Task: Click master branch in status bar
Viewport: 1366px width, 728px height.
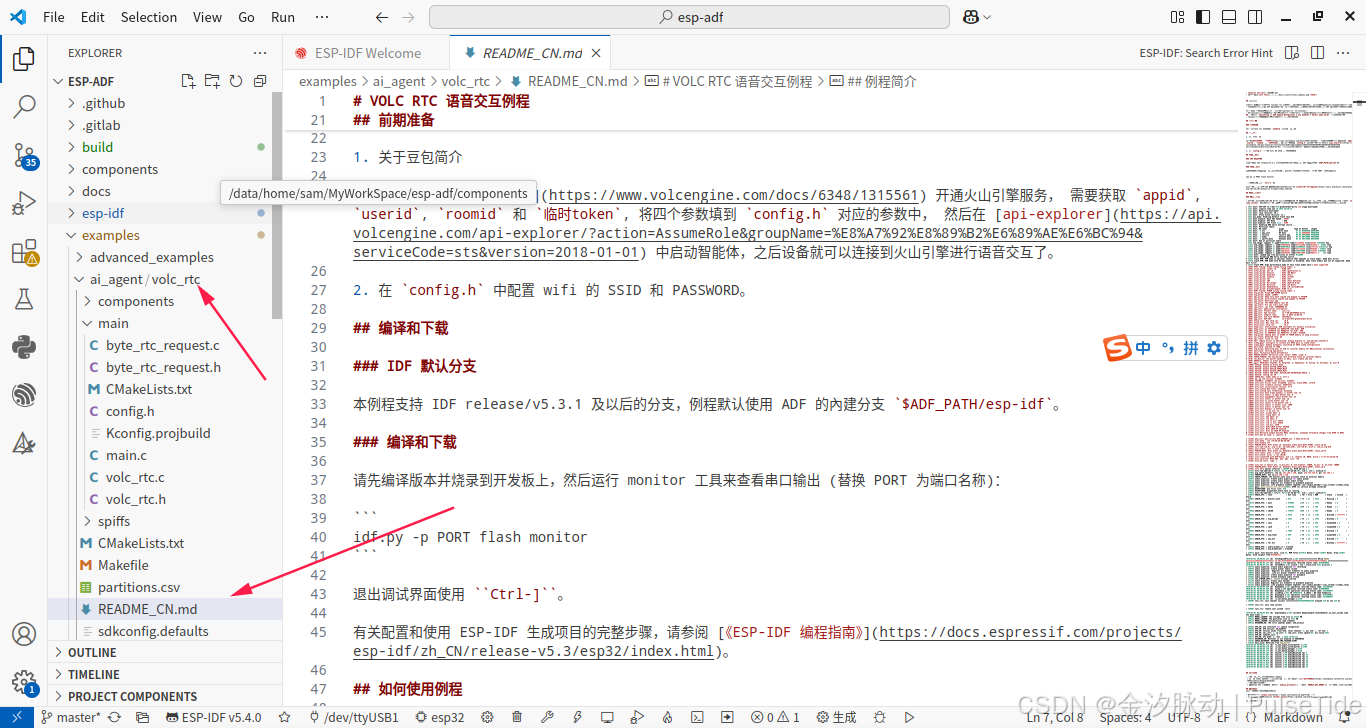Action: (x=71, y=717)
